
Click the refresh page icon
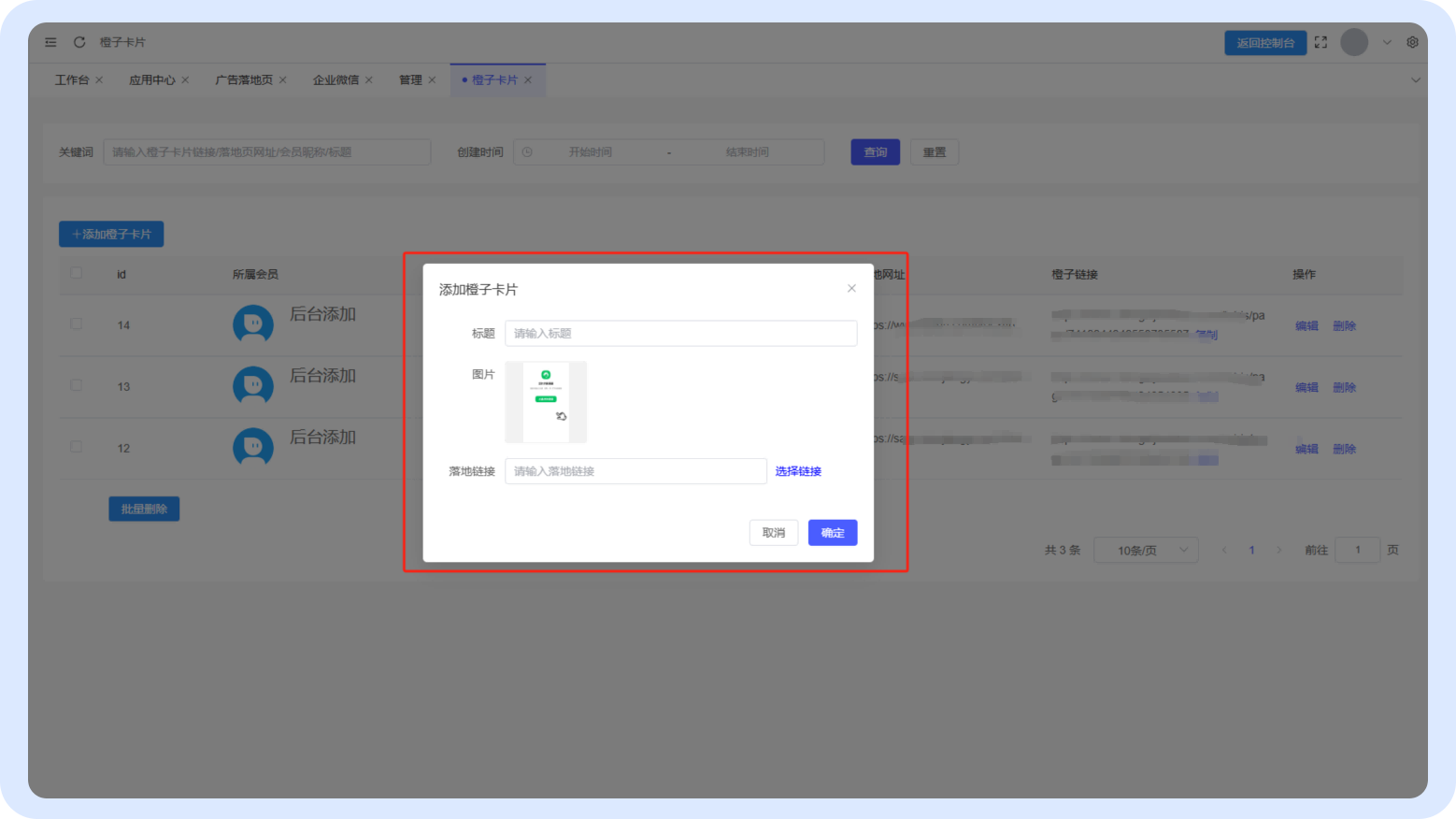(x=79, y=42)
